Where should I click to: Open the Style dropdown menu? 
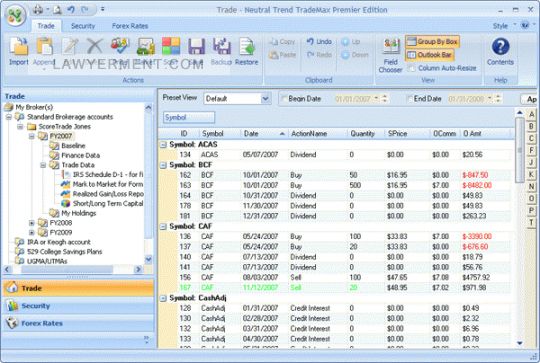point(503,26)
